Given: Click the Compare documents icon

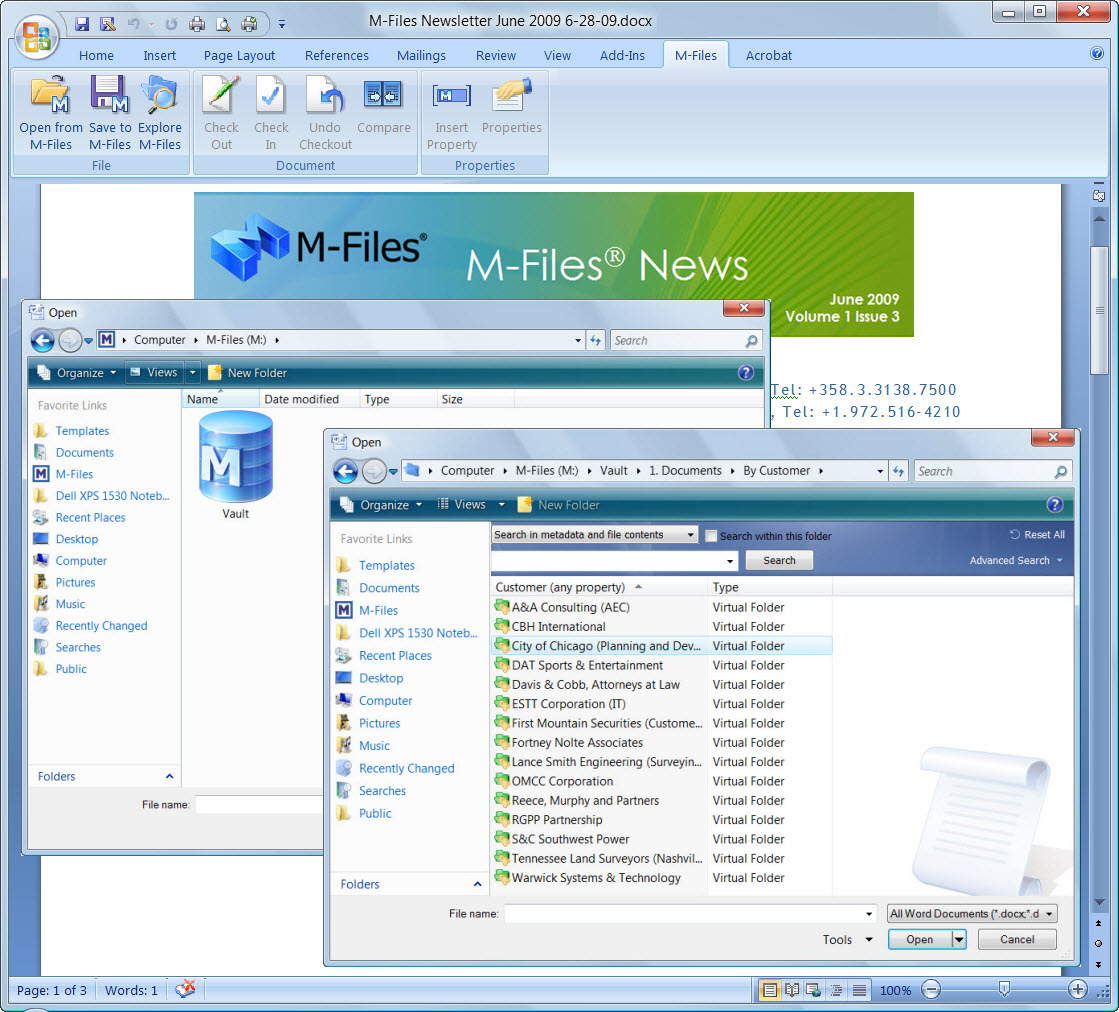Looking at the screenshot, I should pos(383,94).
